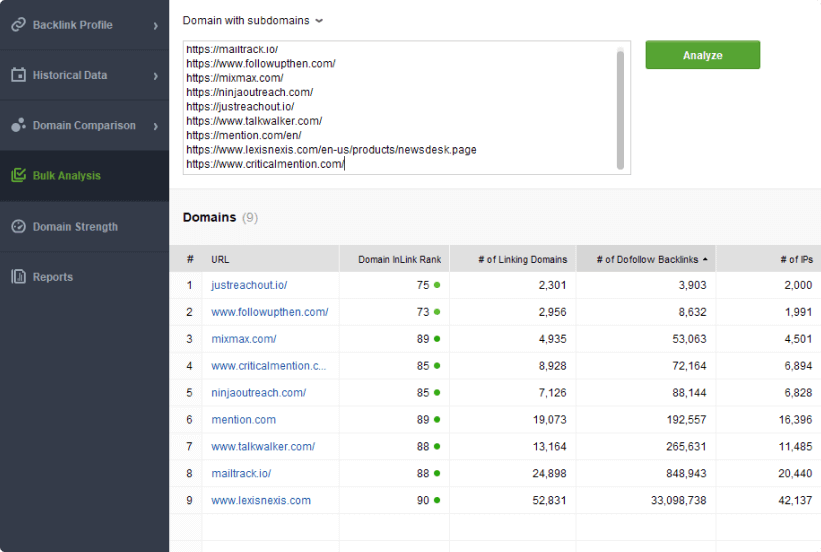The height and width of the screenshot is (552, 821).
Task: Open the www.talkwalker.com/ link
Action: click(x=263, y=447)
